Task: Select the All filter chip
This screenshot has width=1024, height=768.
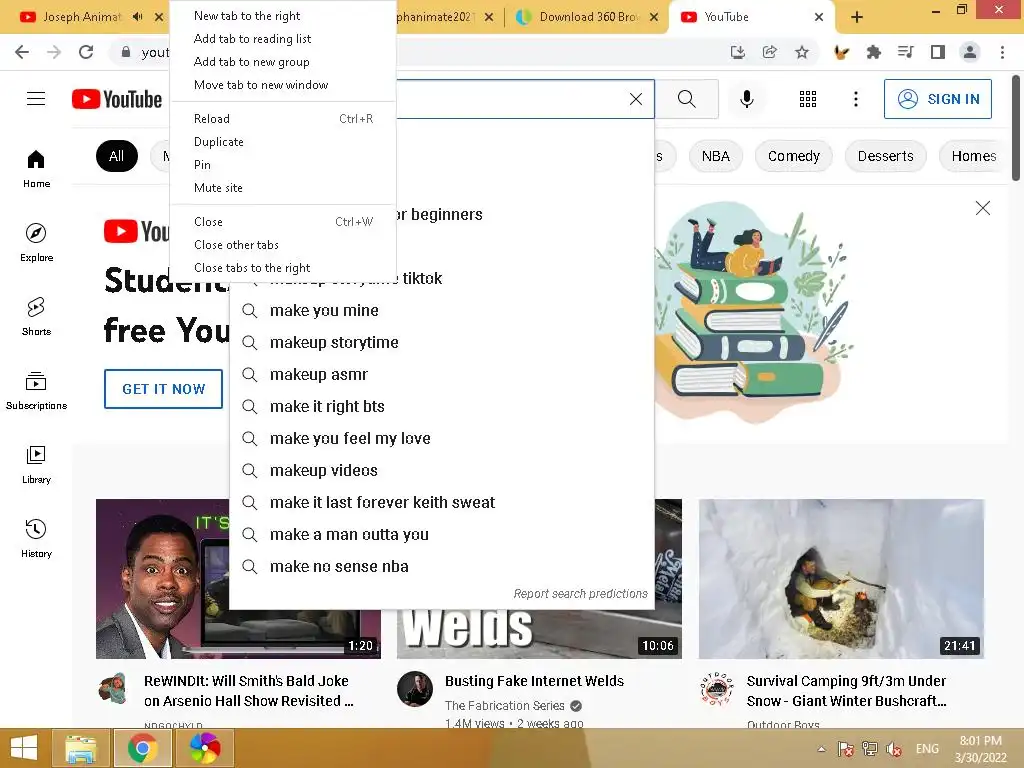Action: click(x=117, y=156)
